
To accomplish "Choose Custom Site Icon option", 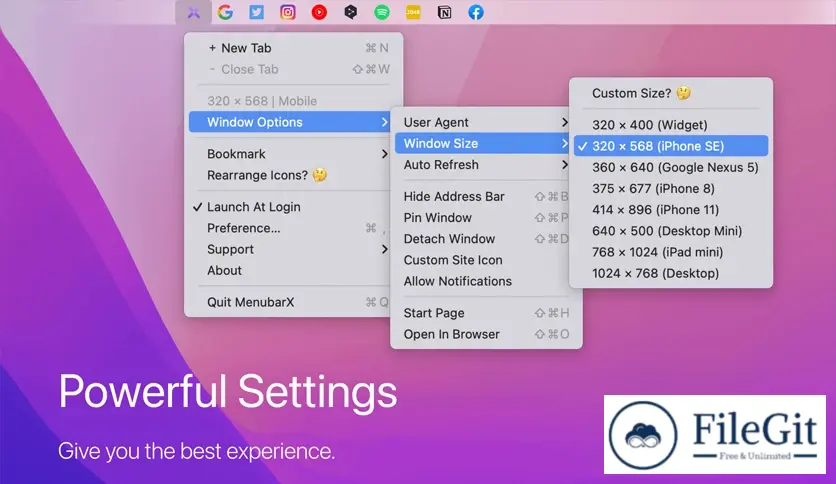I will pyautogui.click(x=484, y=260).
